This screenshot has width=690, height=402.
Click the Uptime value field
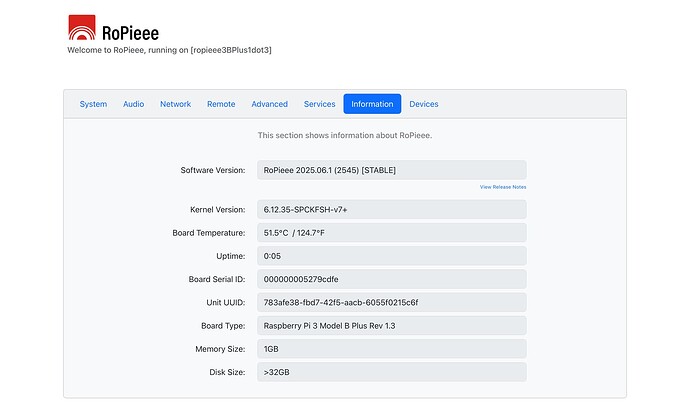(392, 256)
